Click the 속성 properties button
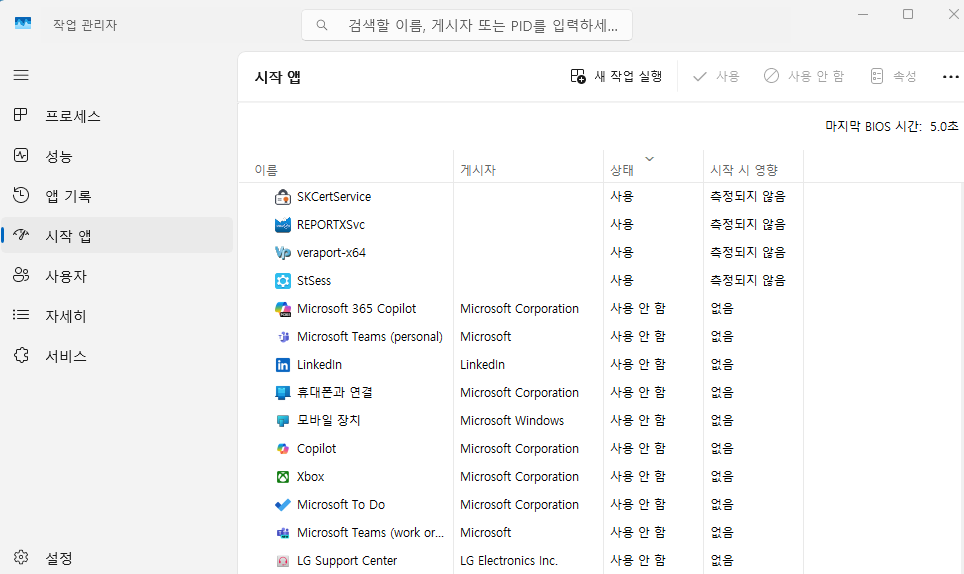 893,76
